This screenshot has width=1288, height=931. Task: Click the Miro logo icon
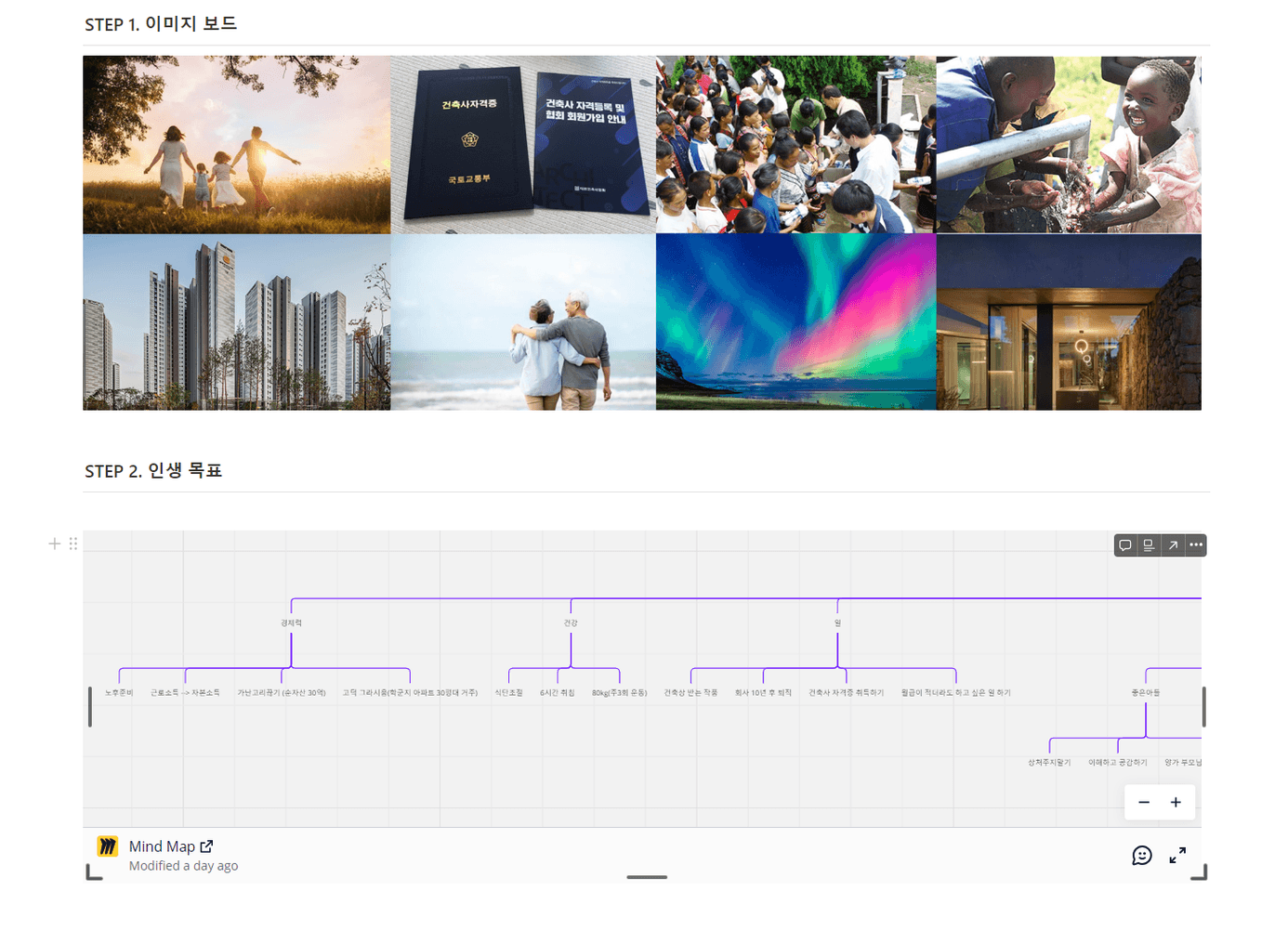(108, 846)
